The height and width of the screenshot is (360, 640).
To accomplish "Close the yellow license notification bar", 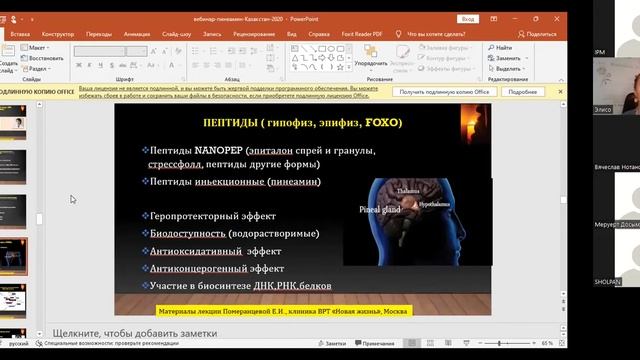I will [560, 92].
